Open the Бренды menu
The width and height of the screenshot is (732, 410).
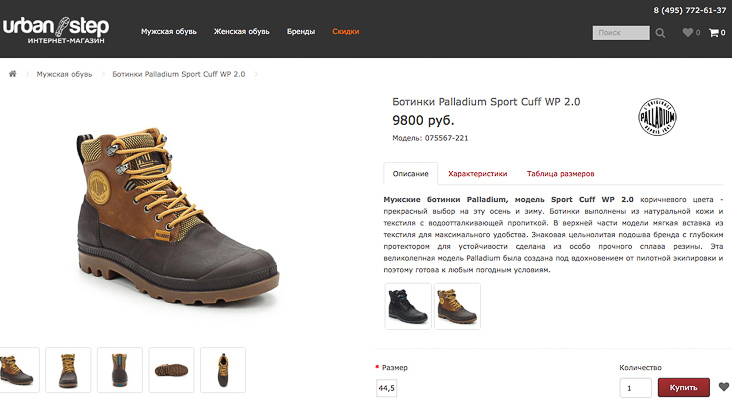pos(301,32)
